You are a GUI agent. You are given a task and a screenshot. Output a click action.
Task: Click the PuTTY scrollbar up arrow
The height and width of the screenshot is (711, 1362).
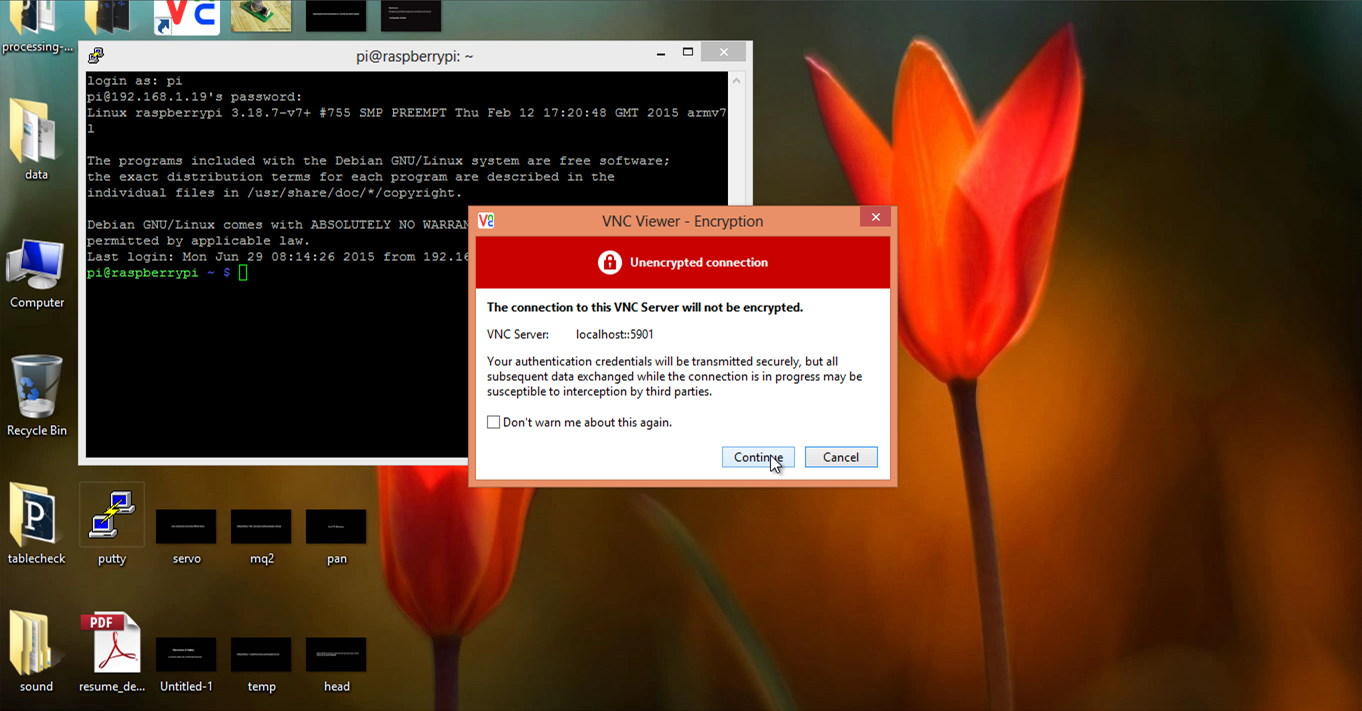tap(736, 81)
